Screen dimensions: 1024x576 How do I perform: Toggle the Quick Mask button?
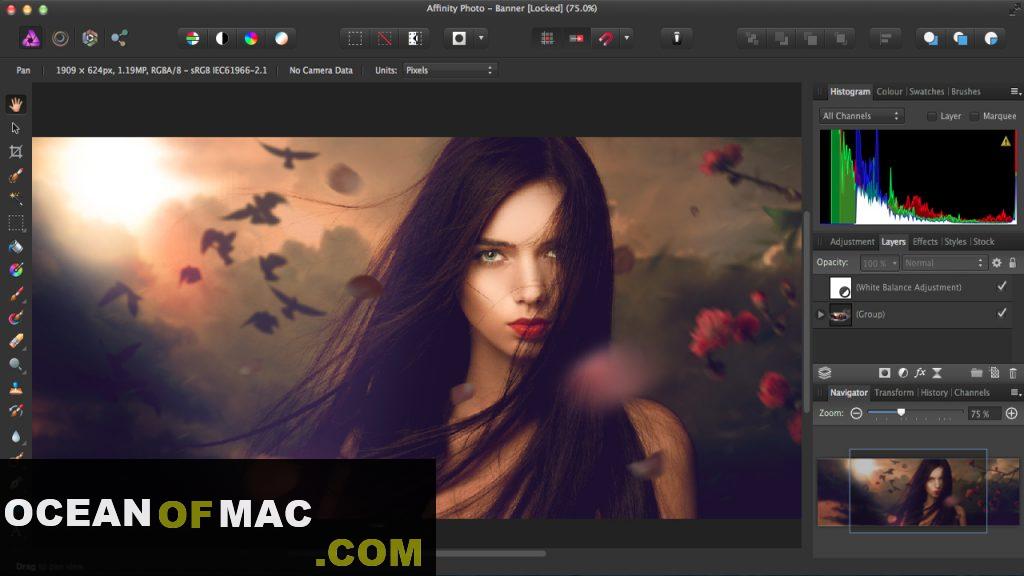click(x=459, y=39)
